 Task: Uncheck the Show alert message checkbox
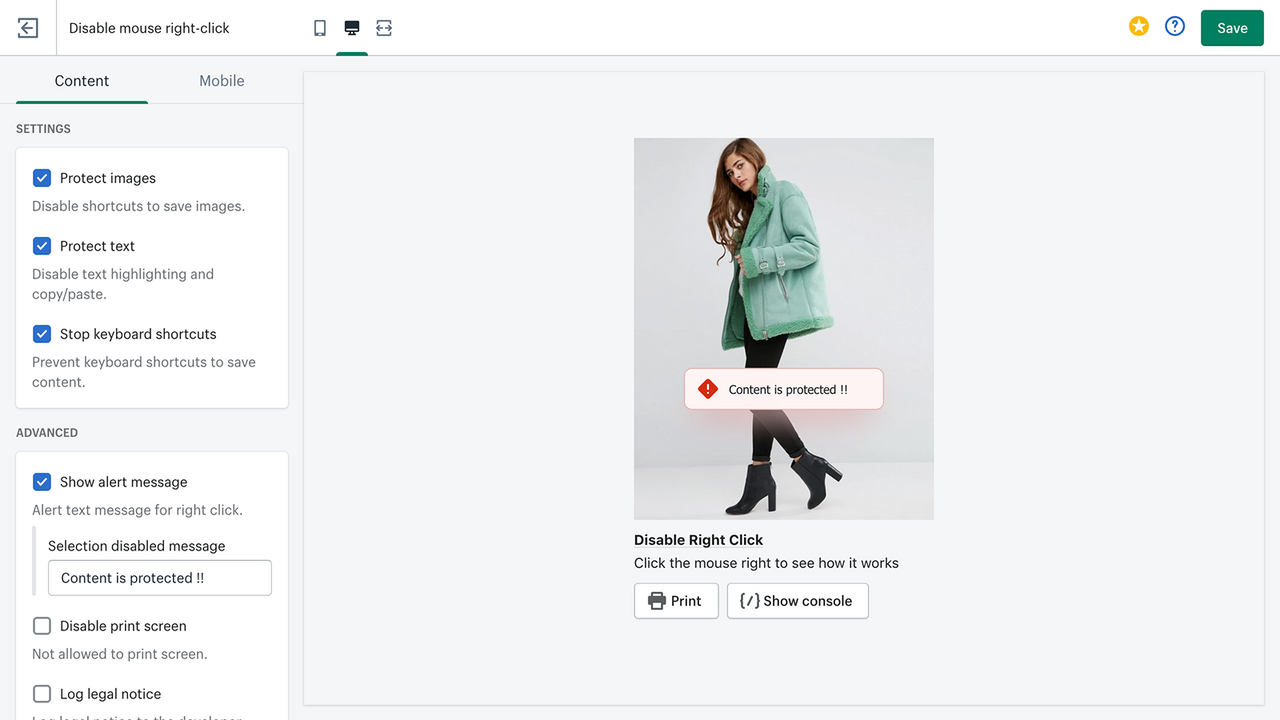click(42, 482)
